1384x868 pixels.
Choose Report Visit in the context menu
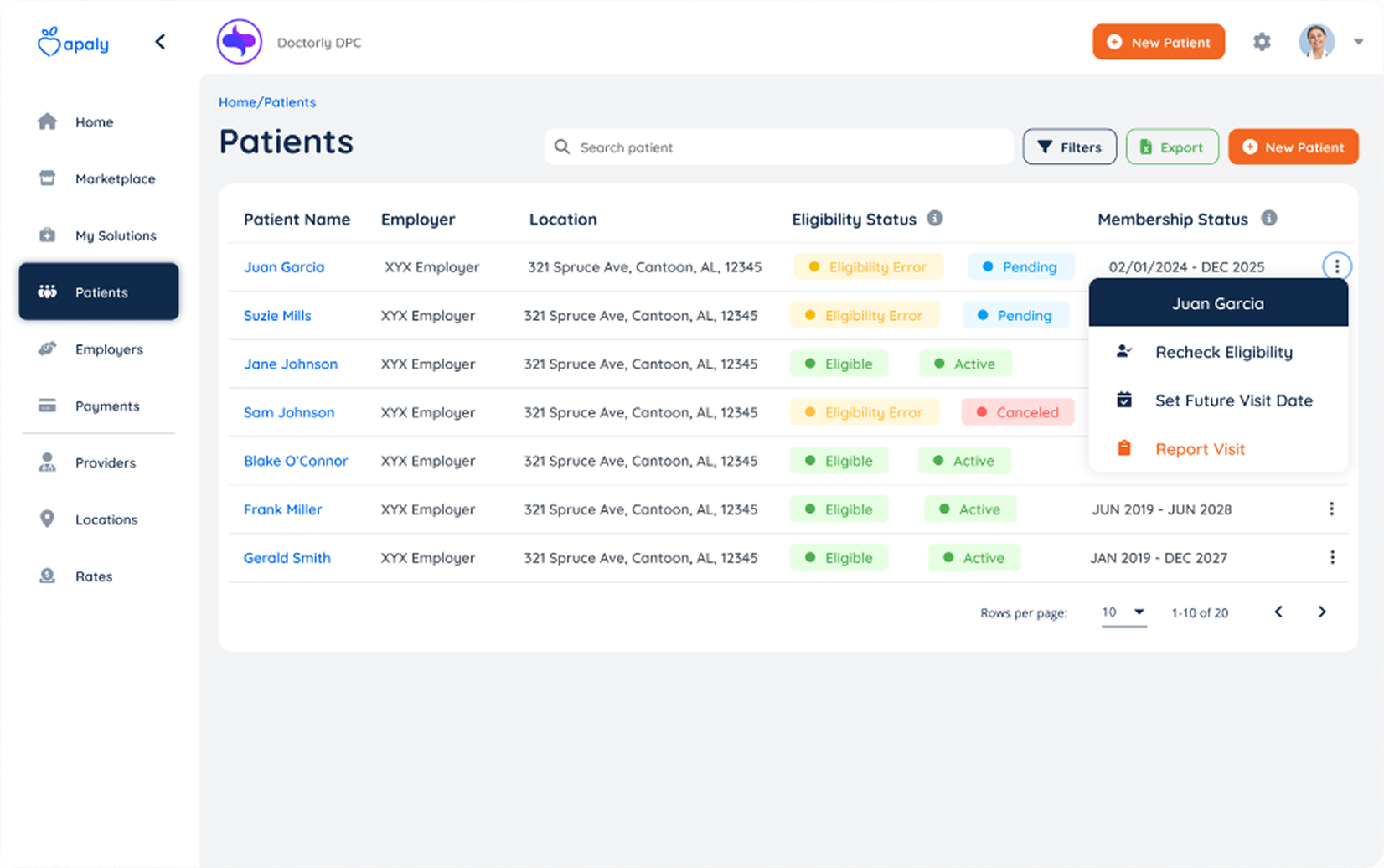tap(1200, 449)
